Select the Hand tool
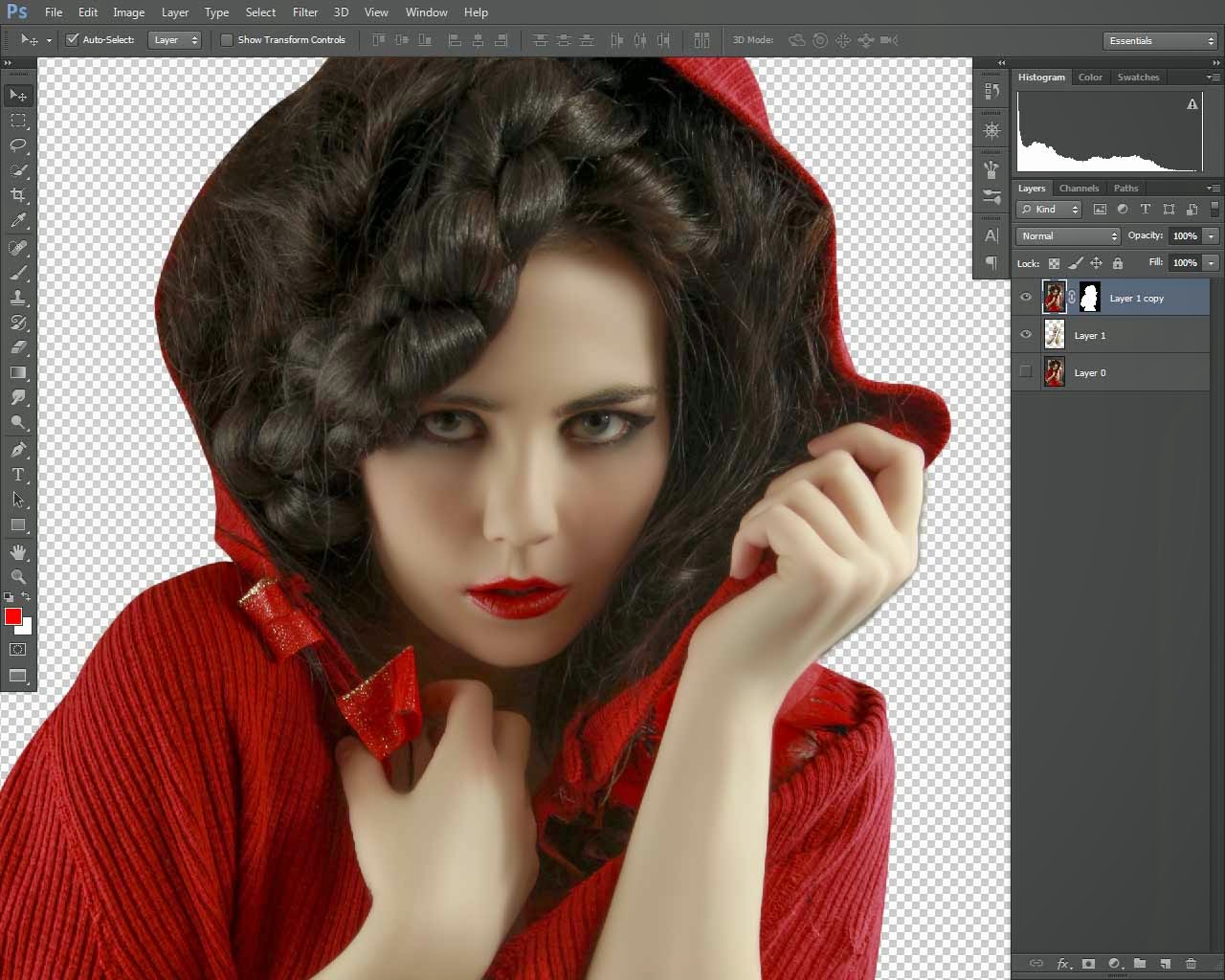This screenshot has width=1225, height=980. tap(18, 552)
